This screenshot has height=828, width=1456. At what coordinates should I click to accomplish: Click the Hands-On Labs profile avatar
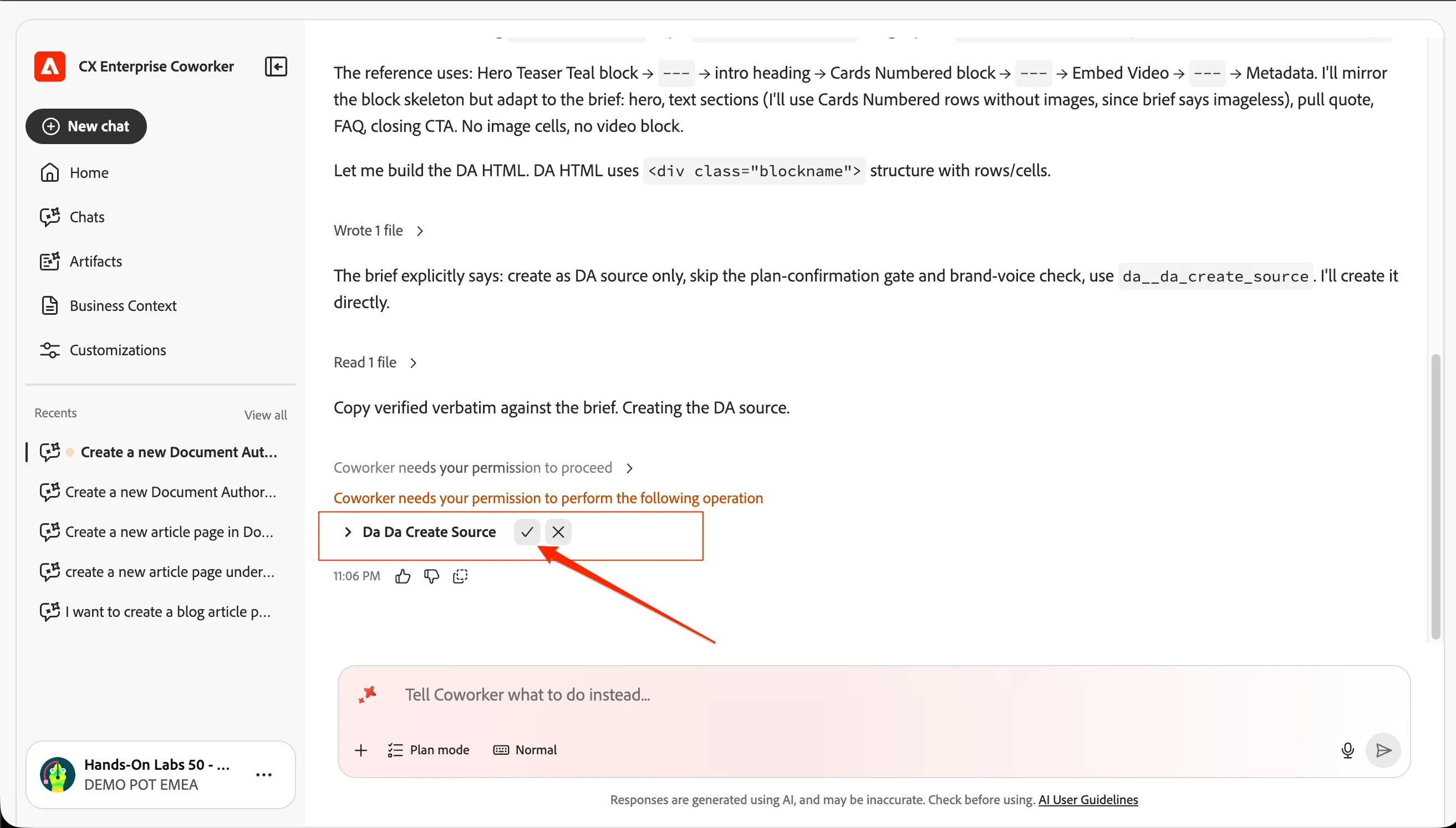coord(58,775)
